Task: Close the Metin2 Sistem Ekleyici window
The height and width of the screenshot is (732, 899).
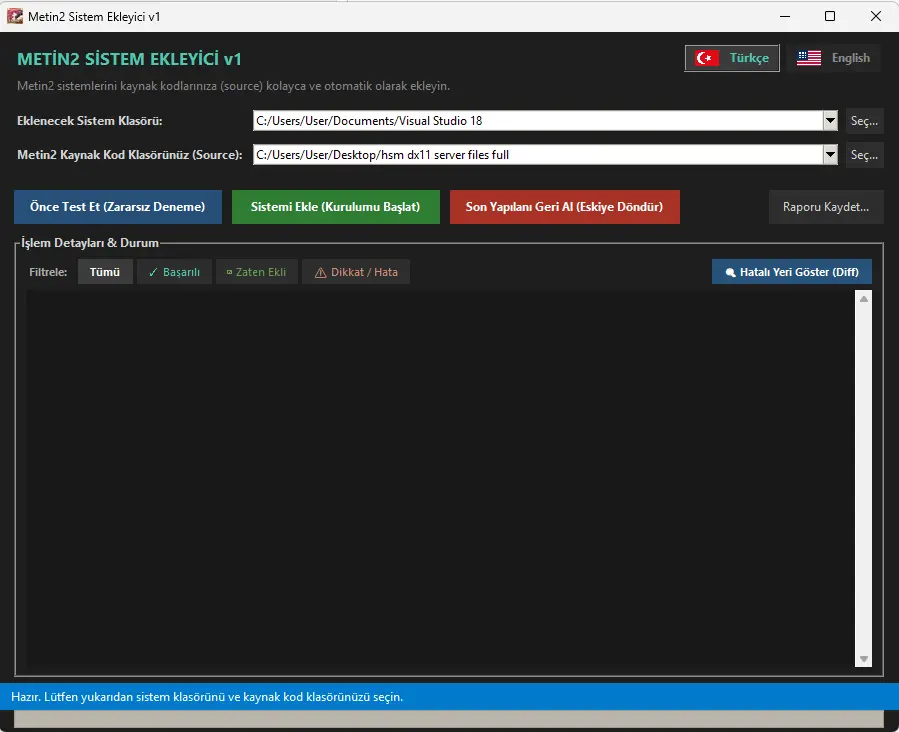Action: (875, 16)
